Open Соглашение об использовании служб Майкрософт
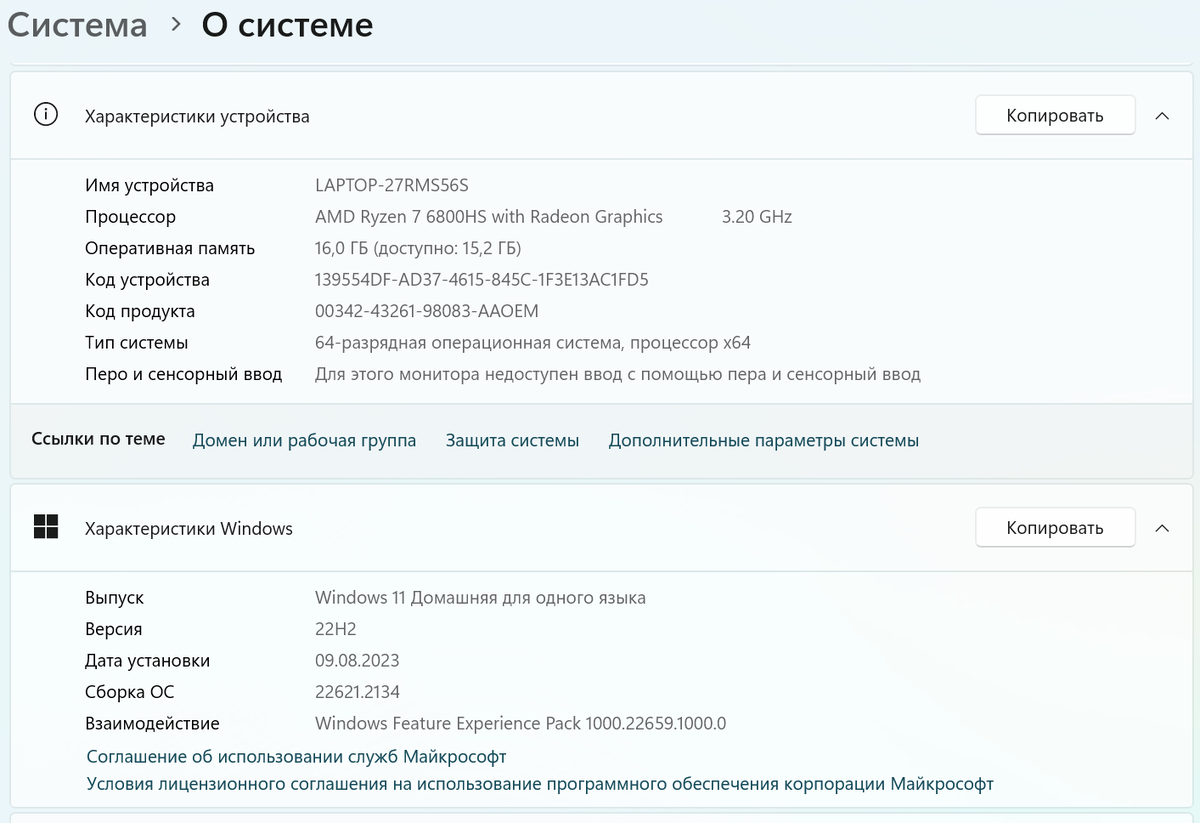This screenshot has height=823, width=1200. pos(294,756)
